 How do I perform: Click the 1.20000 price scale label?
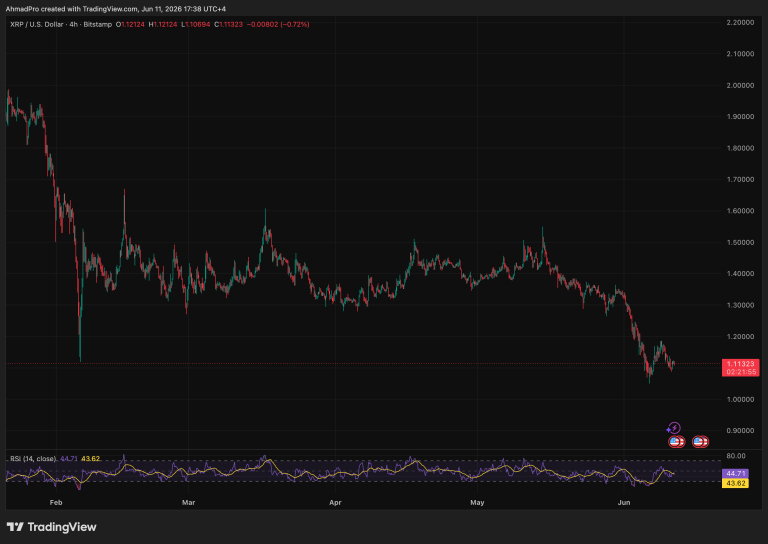click(x=740, y=336)
